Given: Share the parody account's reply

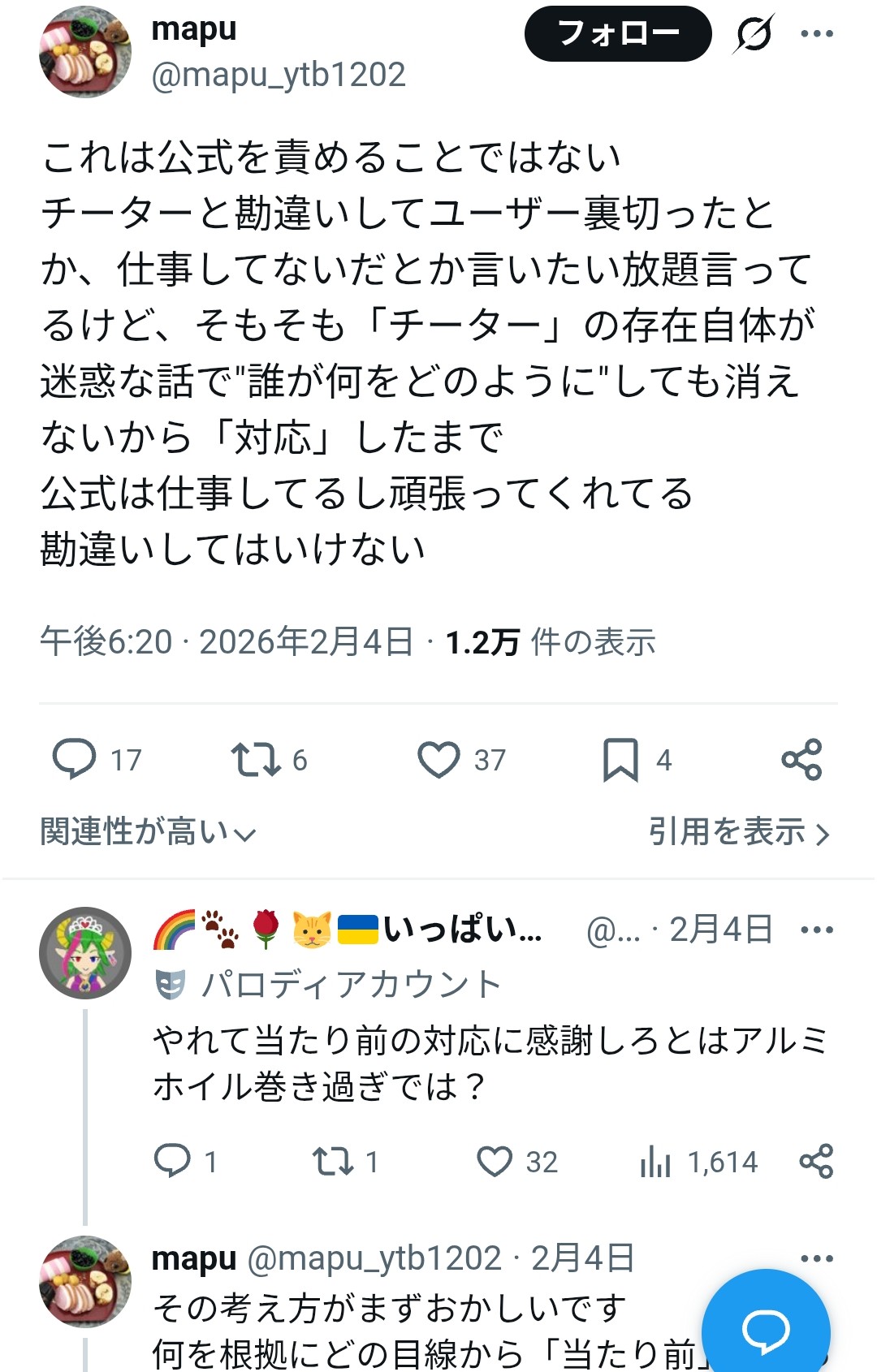Looking at the screenshot, I should 816,1162.
